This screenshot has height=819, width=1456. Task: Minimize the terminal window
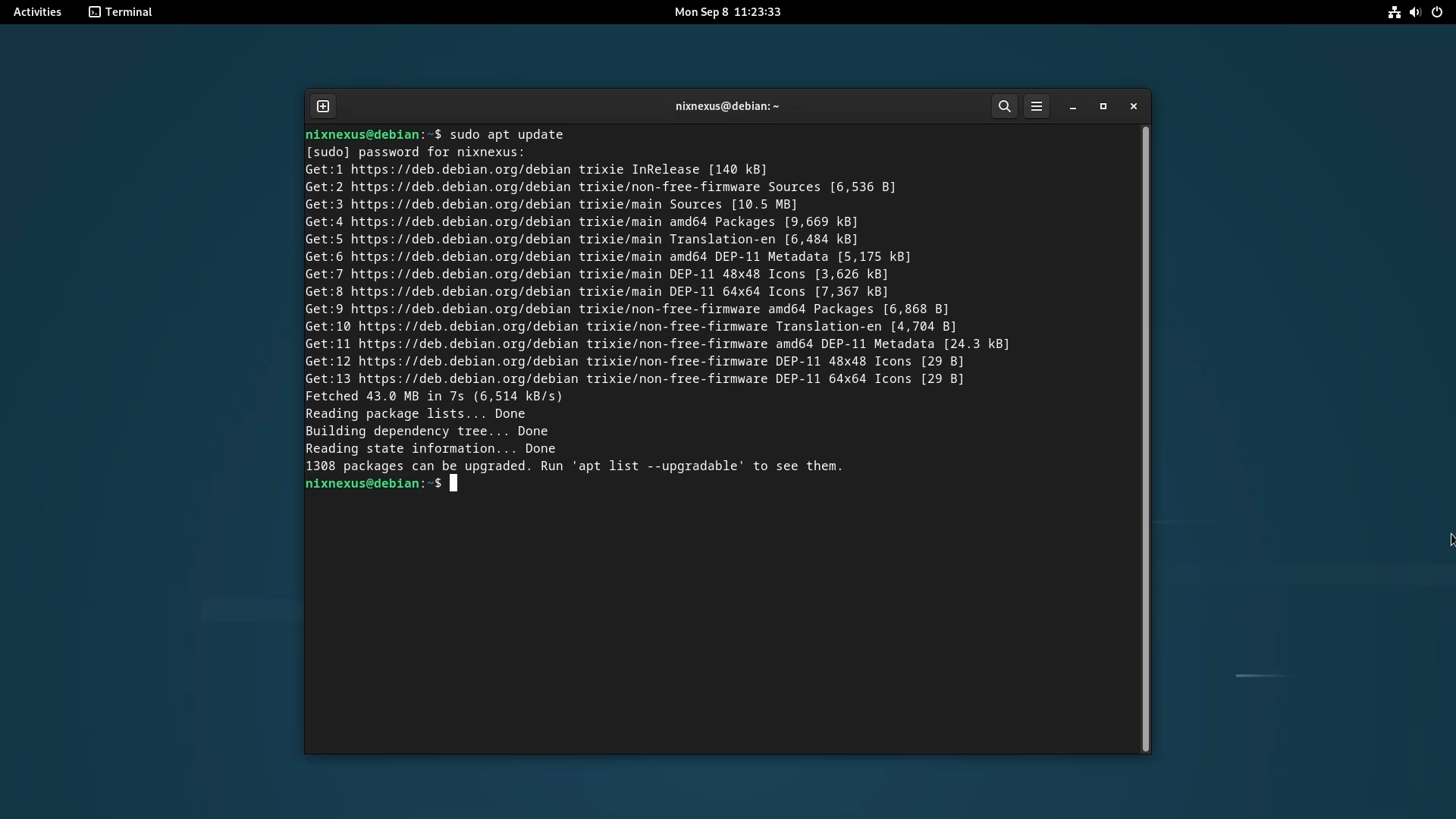[x=1072, y=107]
